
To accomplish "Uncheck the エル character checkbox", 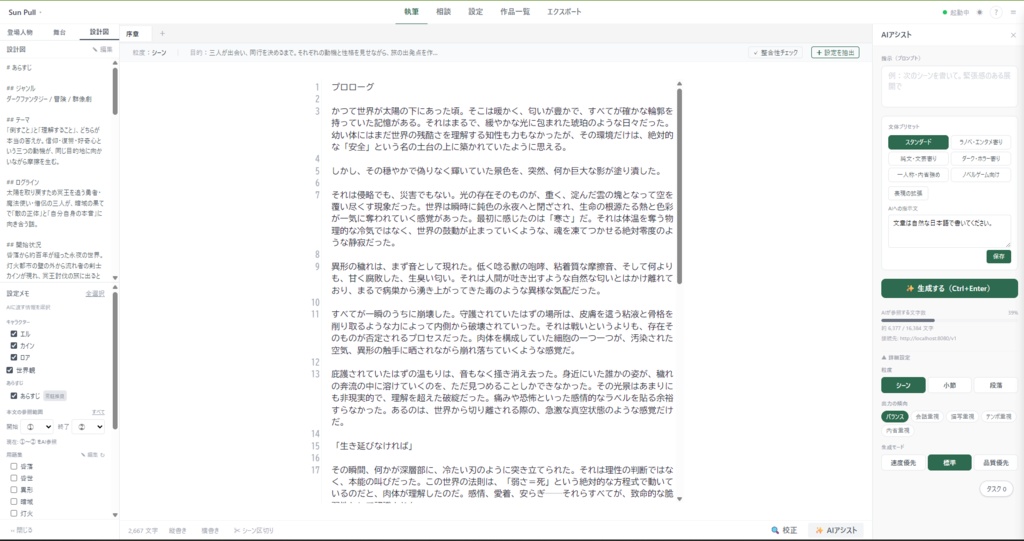I will click(14, 333).
